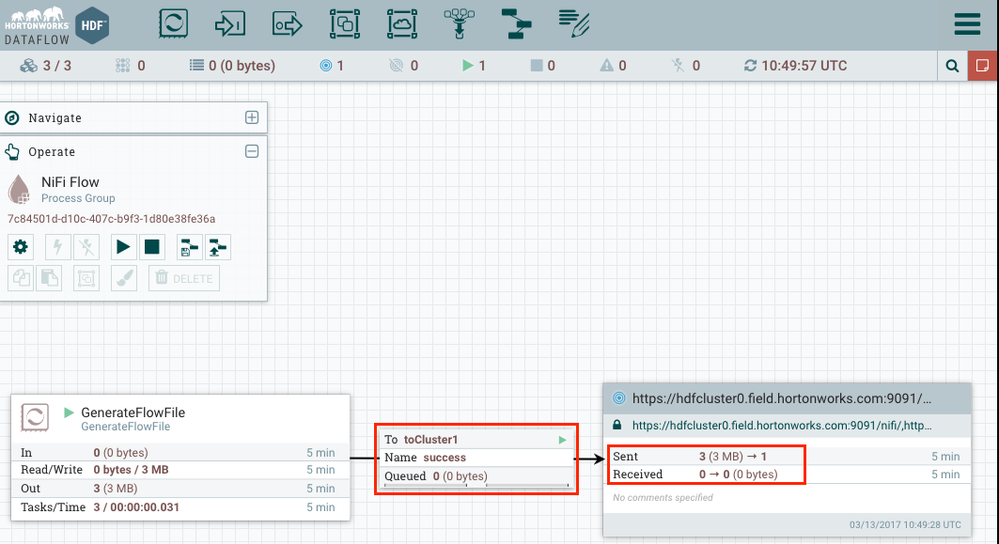
Task: Select the Process Group toolbar icon
Action: click(345, 24)
